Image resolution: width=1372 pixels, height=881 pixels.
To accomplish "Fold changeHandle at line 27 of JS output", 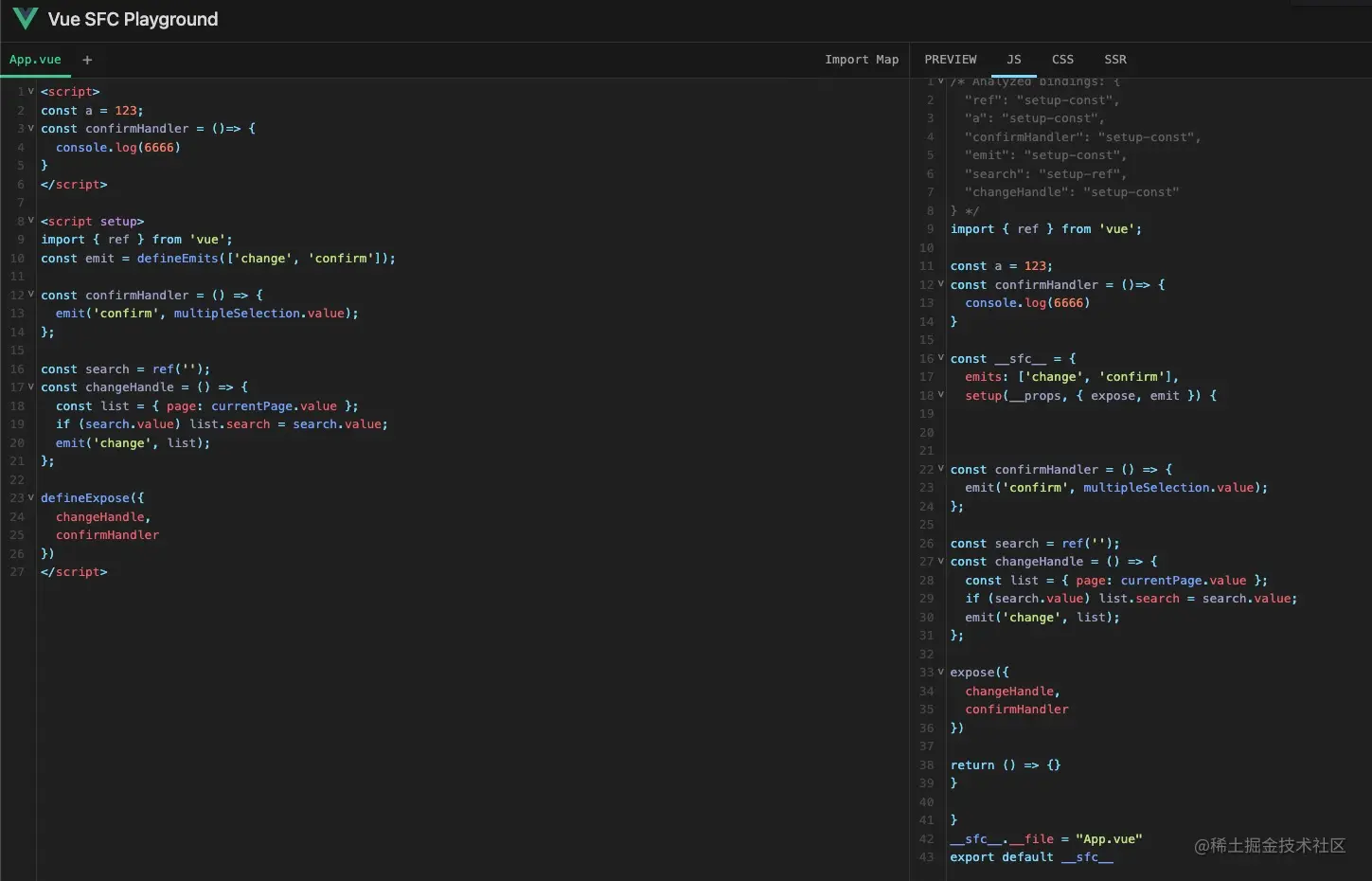I will [940, 561].
